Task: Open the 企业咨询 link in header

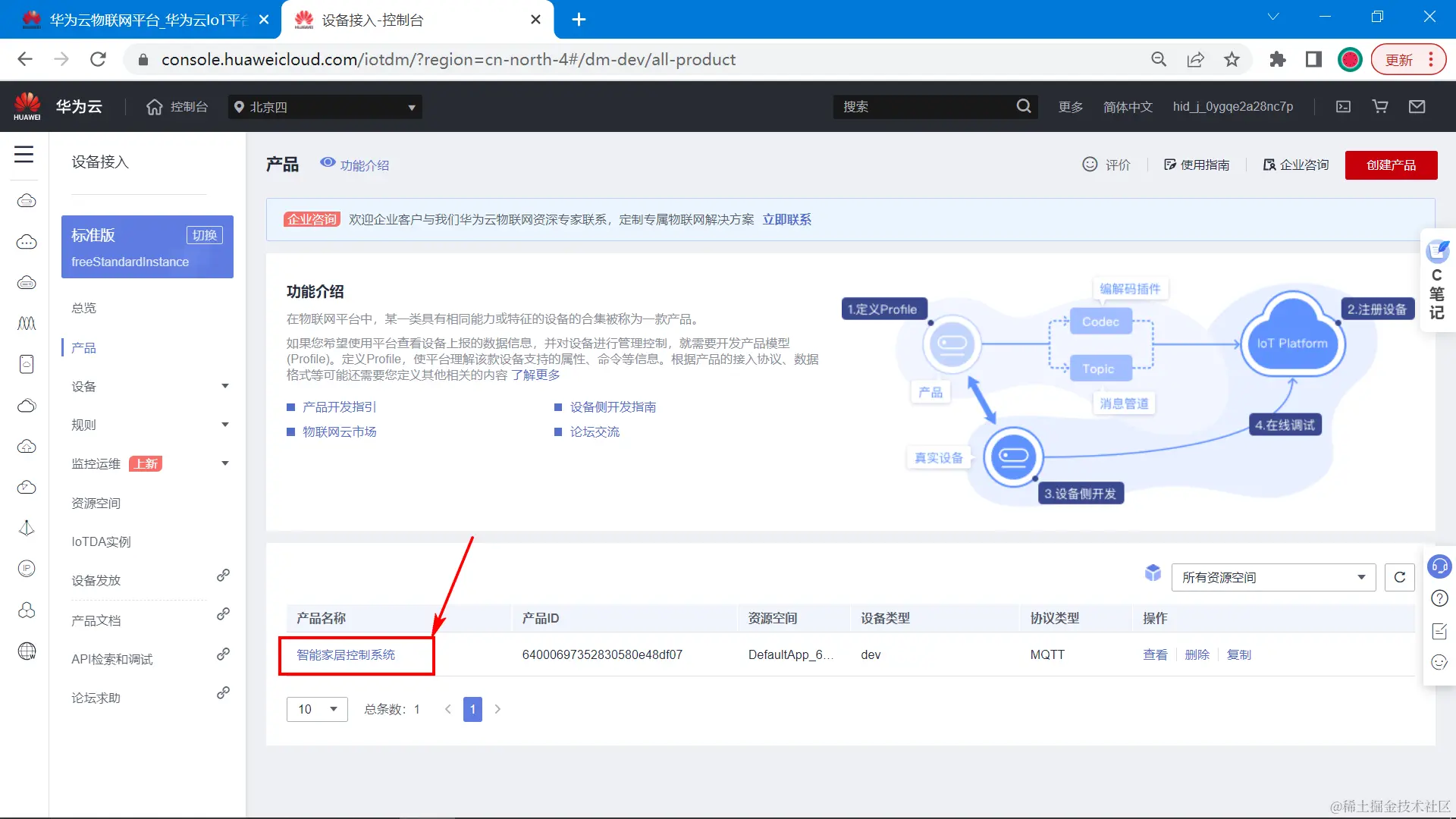Action: (x=1295, y=165)
